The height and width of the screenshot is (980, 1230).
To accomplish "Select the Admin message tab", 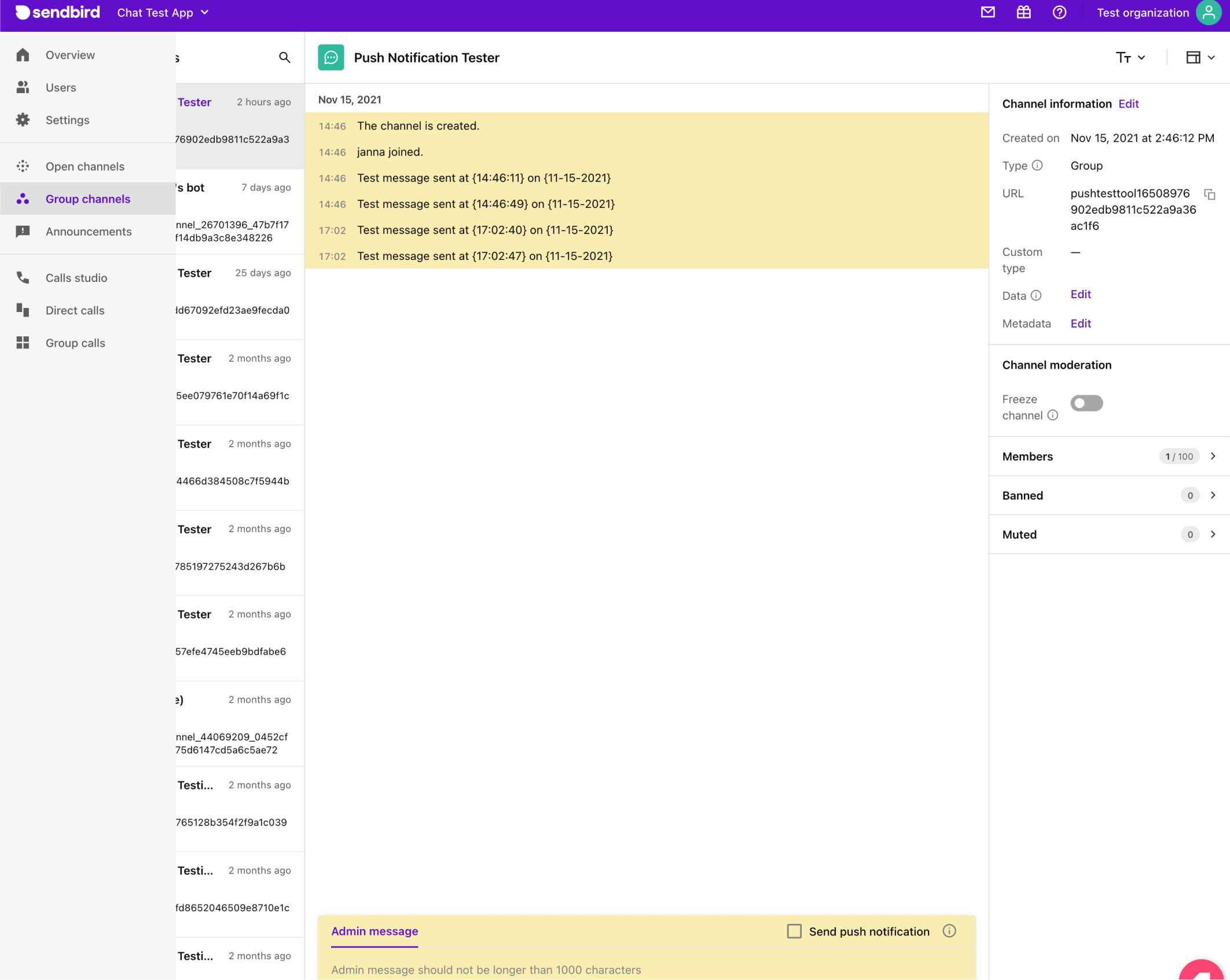I will [x=374, y=931].
